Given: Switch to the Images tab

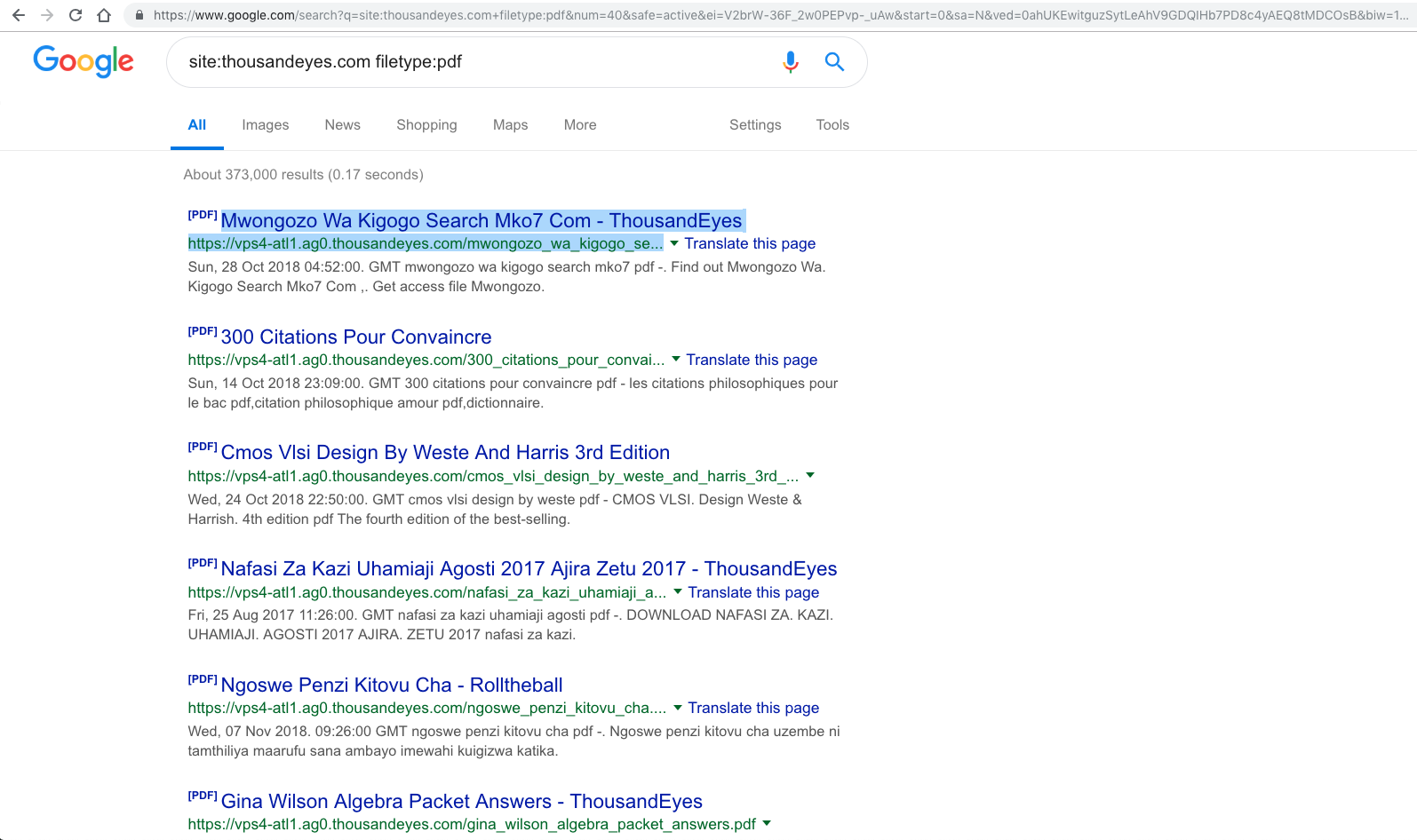Looking at the screenshot, I should 266,125.
